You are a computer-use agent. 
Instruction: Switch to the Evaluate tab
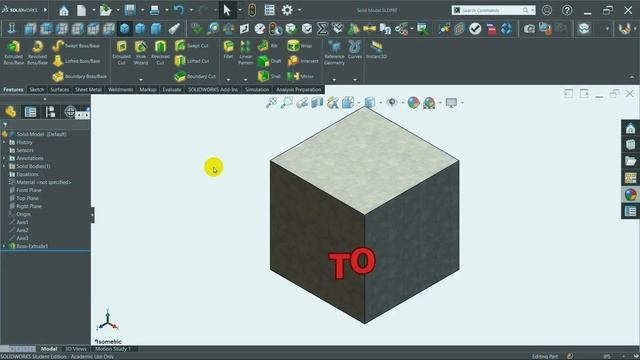point(171,89)
